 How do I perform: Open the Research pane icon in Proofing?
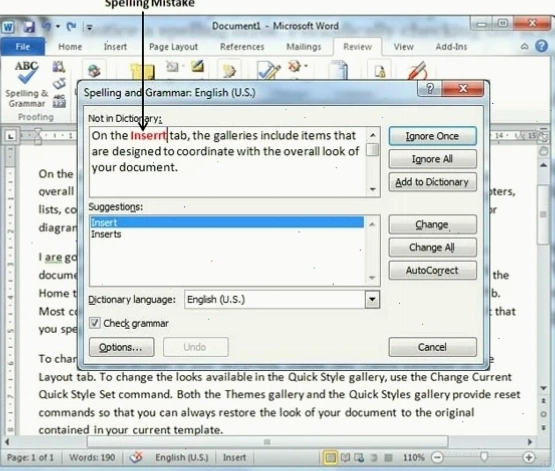coord(58,66)
